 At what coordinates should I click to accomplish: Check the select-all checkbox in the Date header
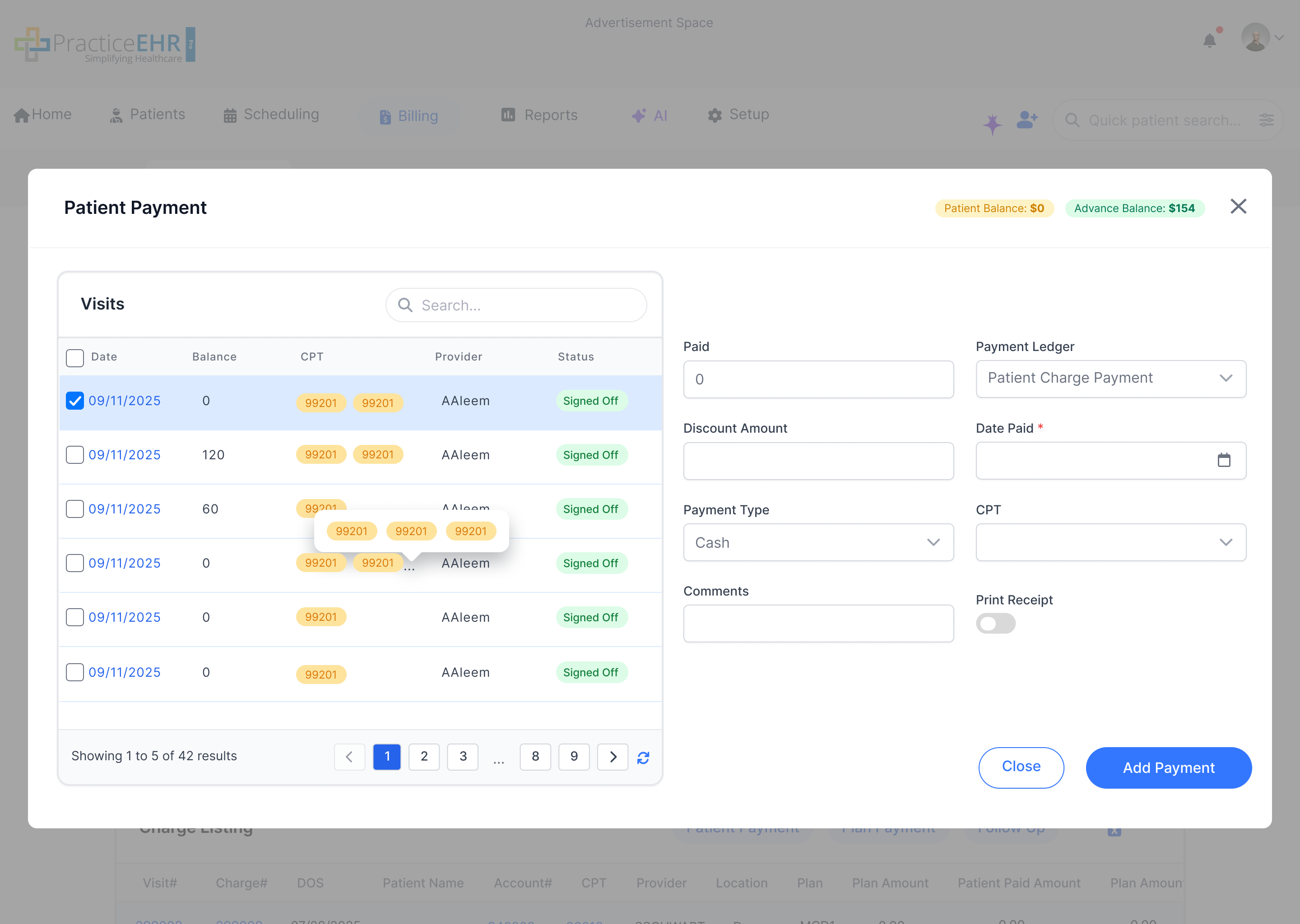coord(74,357)
